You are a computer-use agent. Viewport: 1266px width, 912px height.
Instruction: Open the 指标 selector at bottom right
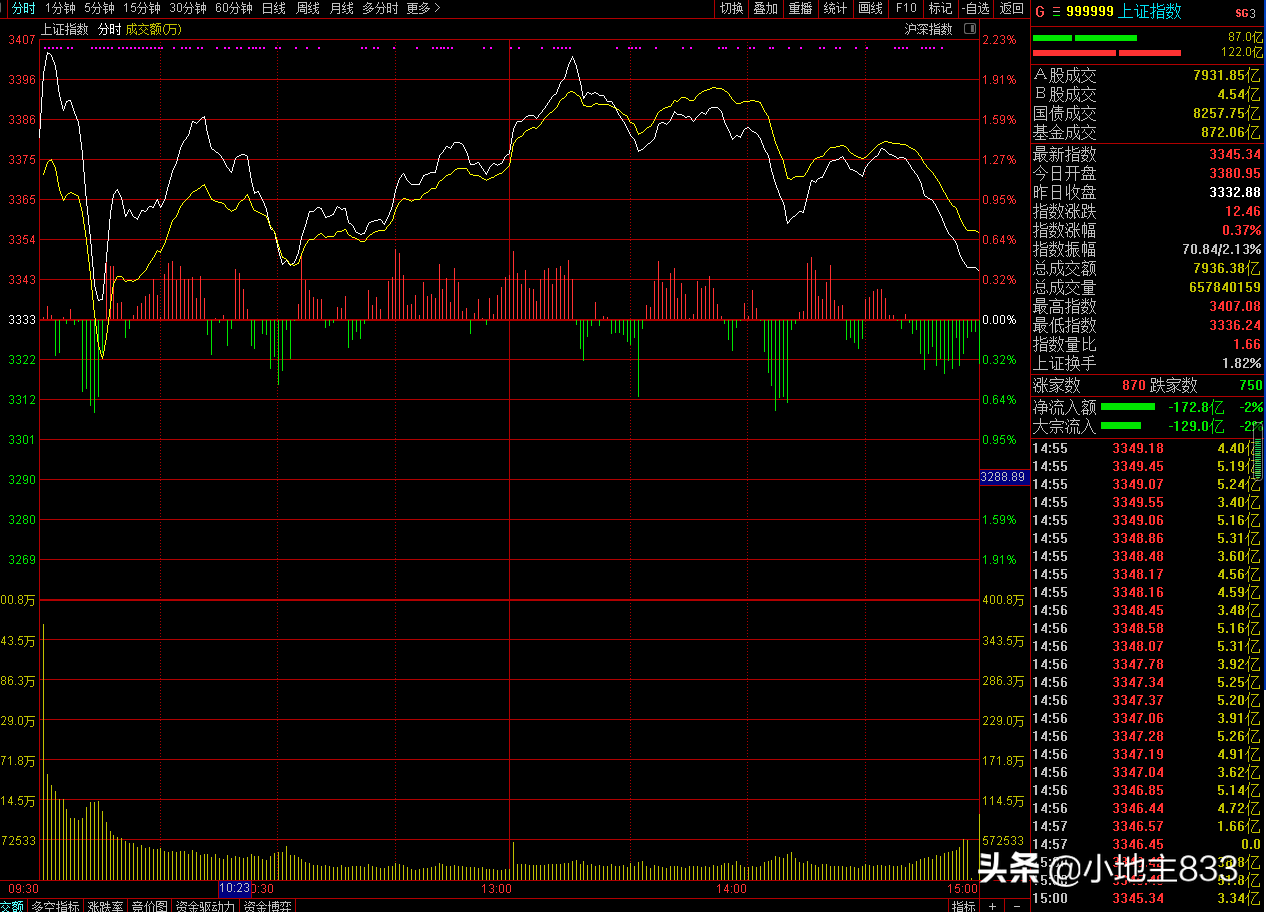click(x=963, y=906)
